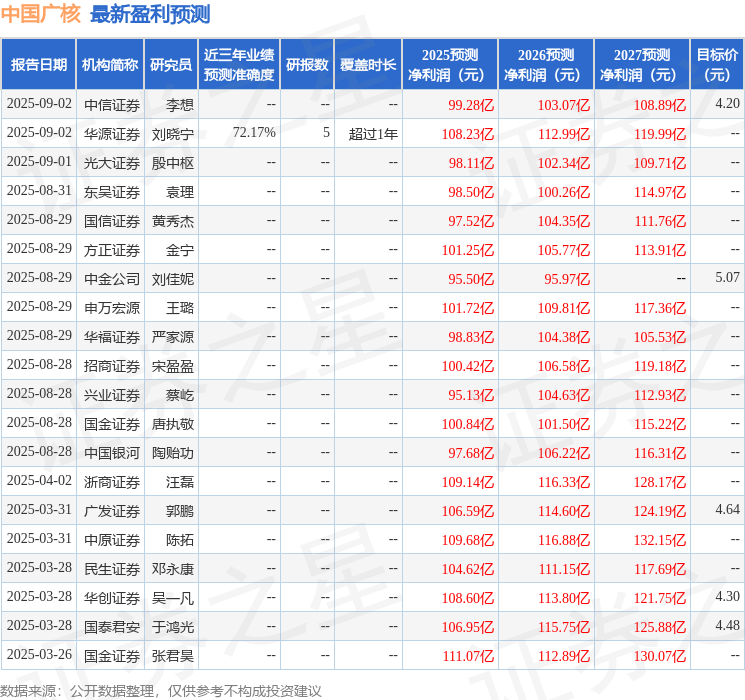Click researcher 邓永康 cell
Viewport: 745px width, 700px height.
(x=173, y=568)
